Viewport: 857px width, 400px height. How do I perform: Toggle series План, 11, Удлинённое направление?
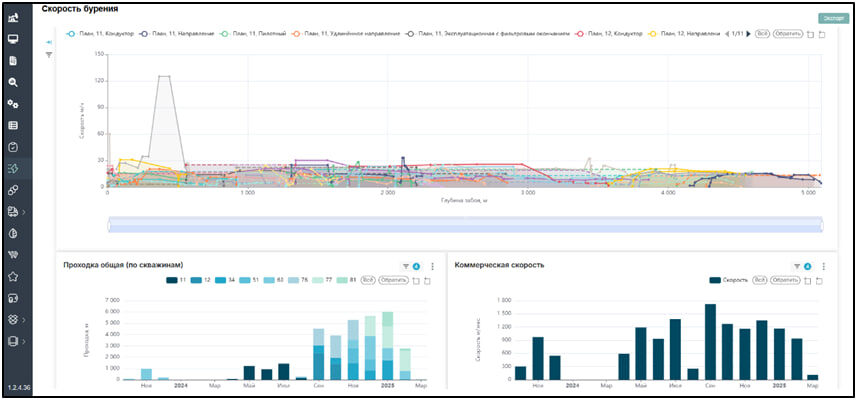coord(346,34)
